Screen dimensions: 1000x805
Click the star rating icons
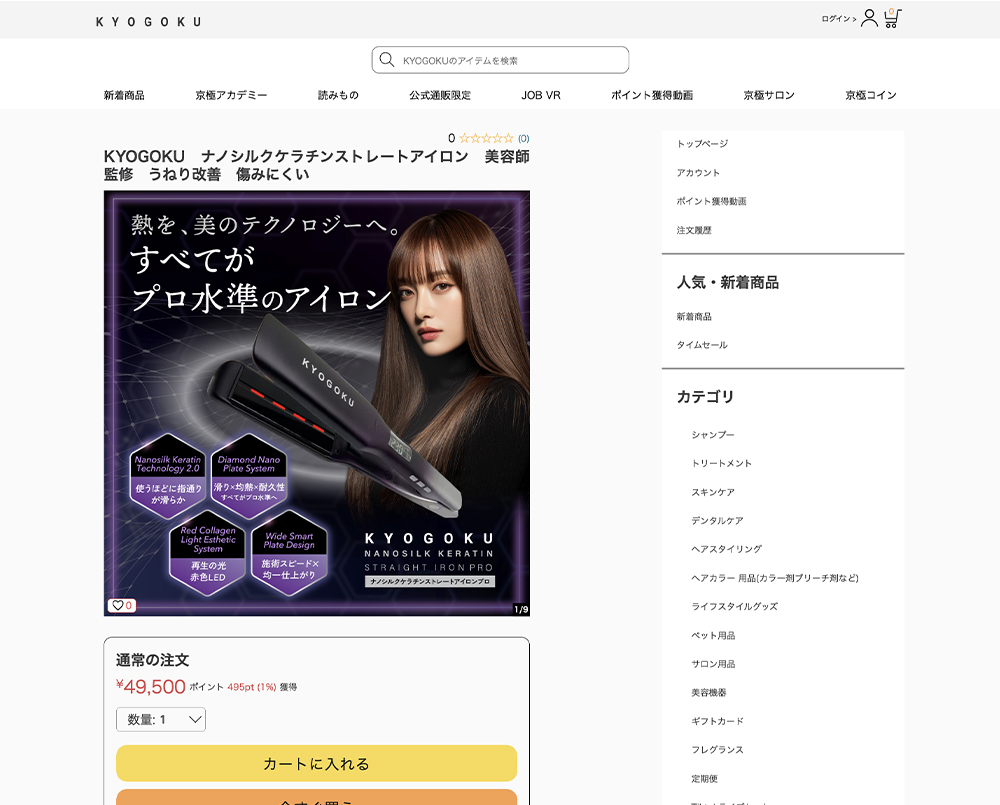coord(486,138)
